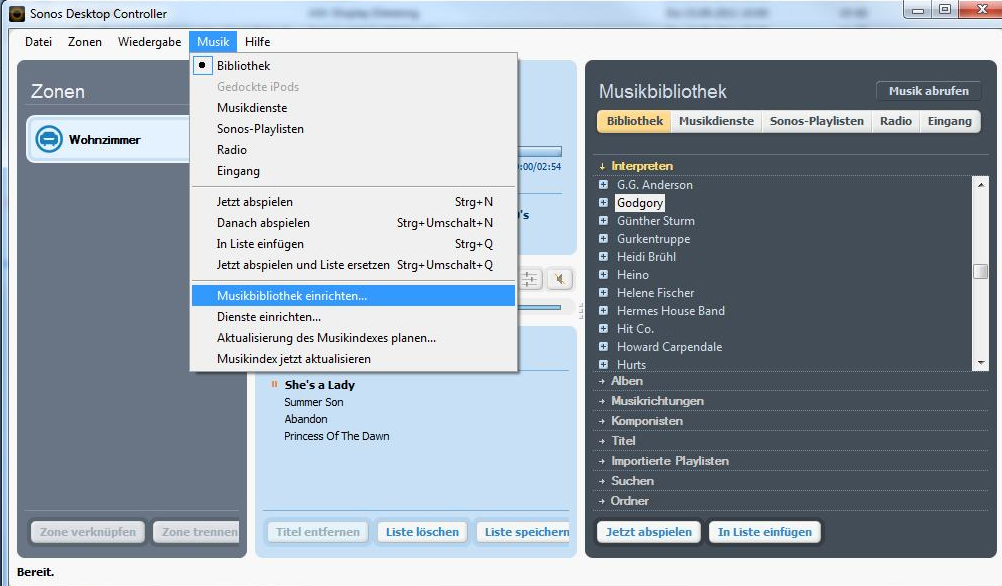Choose Musikdienste in Musik menu
1002x586 pixels.
click(x=353, y=107)
